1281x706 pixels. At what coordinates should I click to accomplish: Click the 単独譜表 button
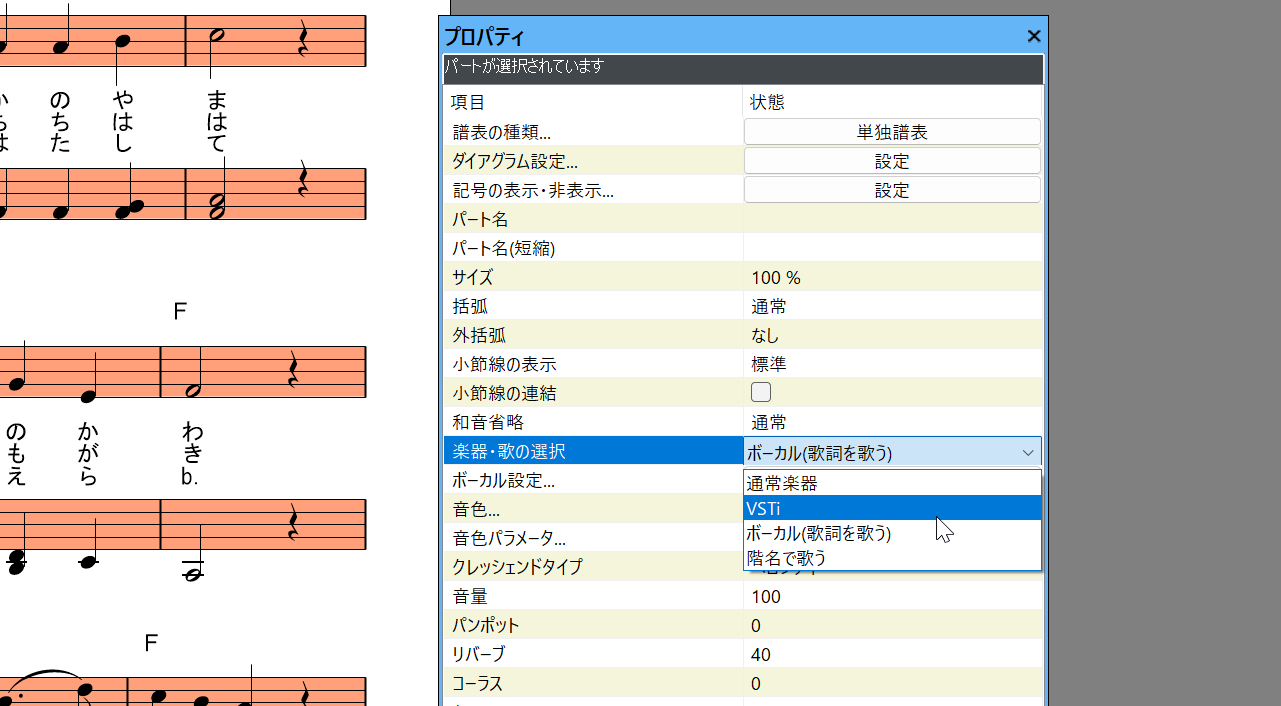click(891, 132)
